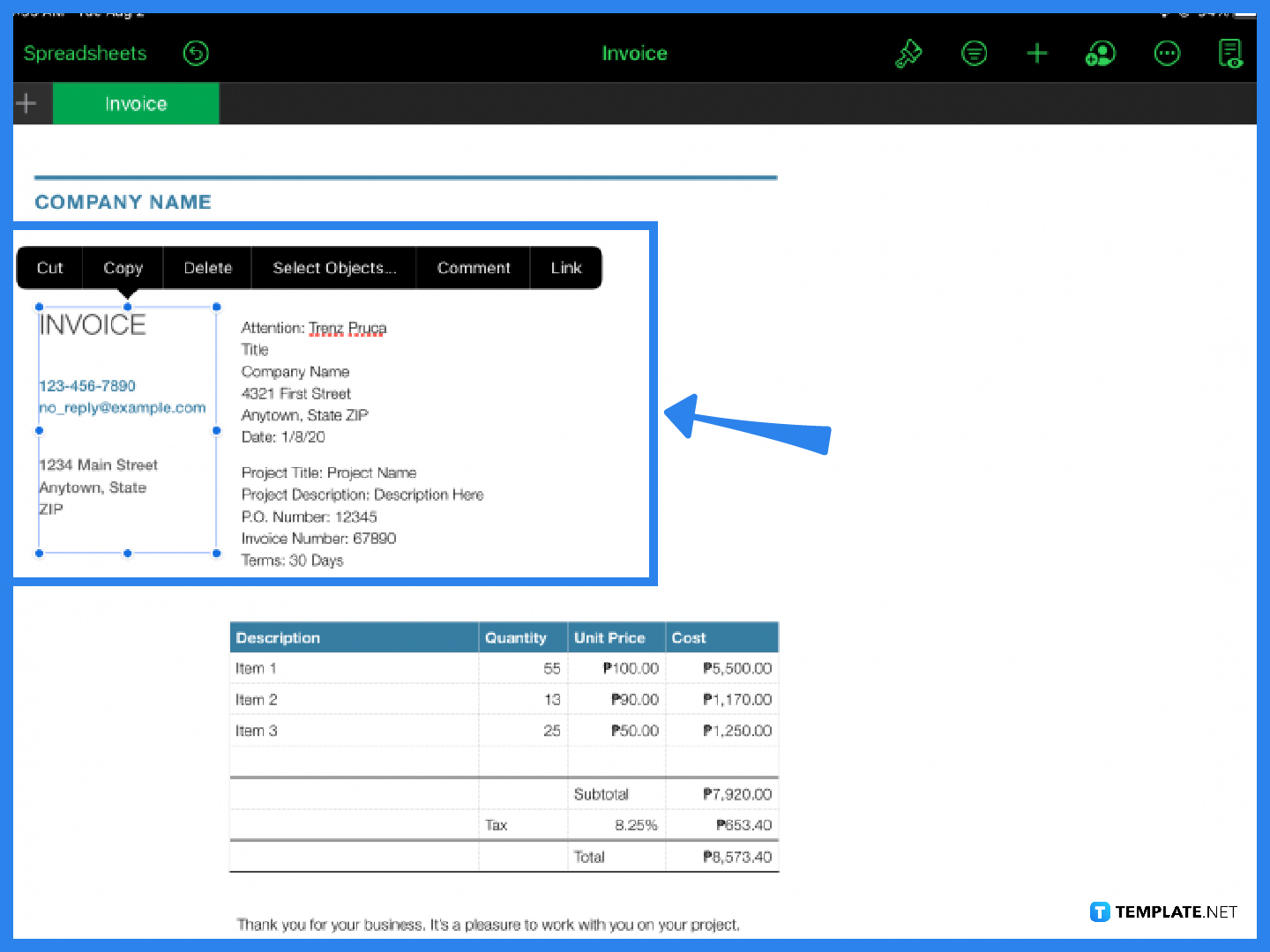Open the Sort and Filter icon
Screen dimensions: 1270x952
click(975, 53)
